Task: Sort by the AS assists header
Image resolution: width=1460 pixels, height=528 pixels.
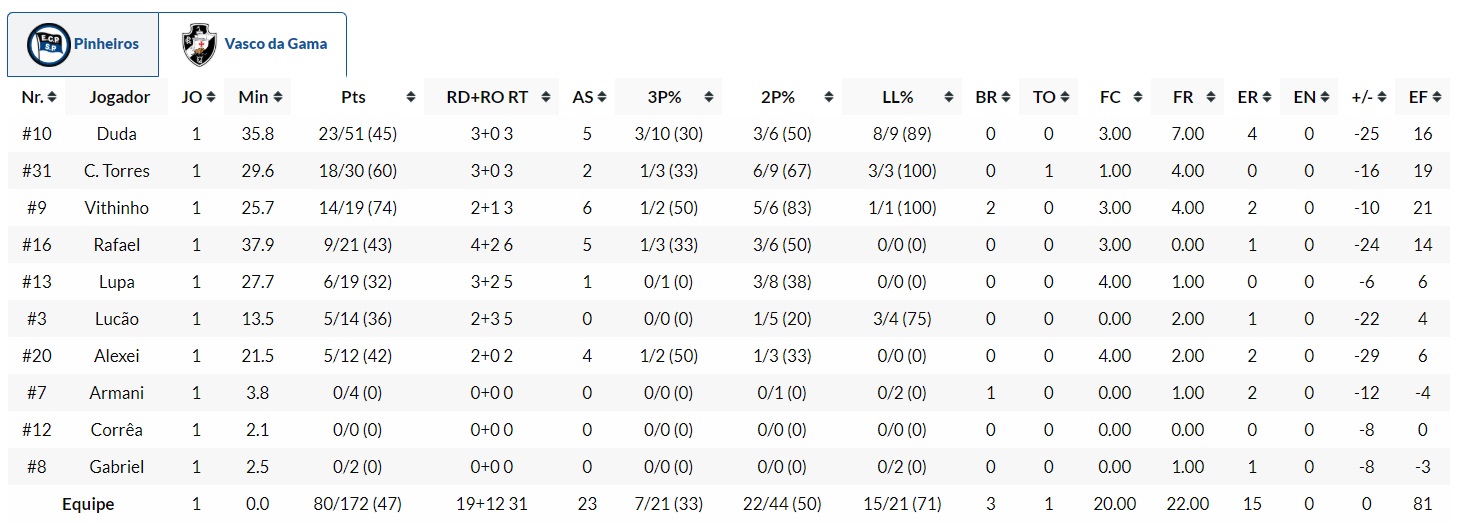Action: click(583, 97)
